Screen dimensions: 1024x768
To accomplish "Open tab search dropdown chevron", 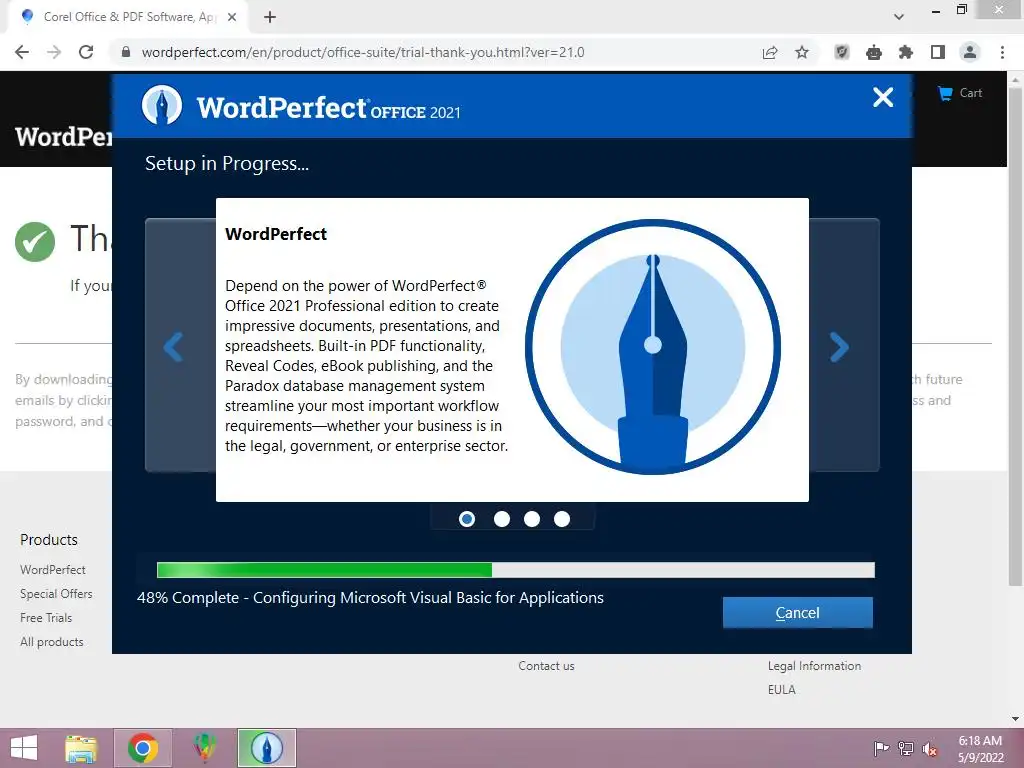I will pyautogui.click(x=899, y=17).
